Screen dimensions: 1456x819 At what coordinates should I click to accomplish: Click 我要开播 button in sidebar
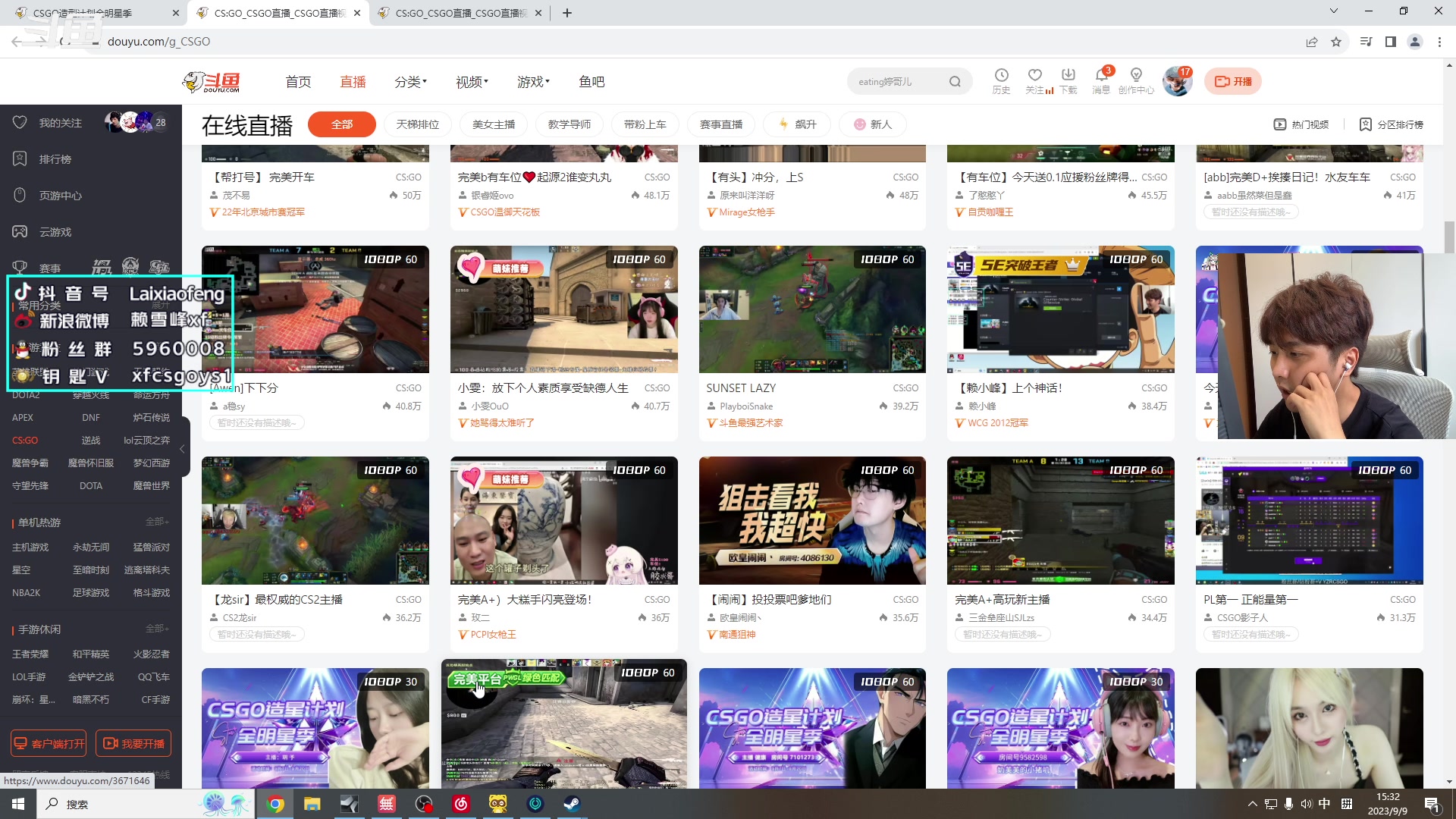(133, 743)
